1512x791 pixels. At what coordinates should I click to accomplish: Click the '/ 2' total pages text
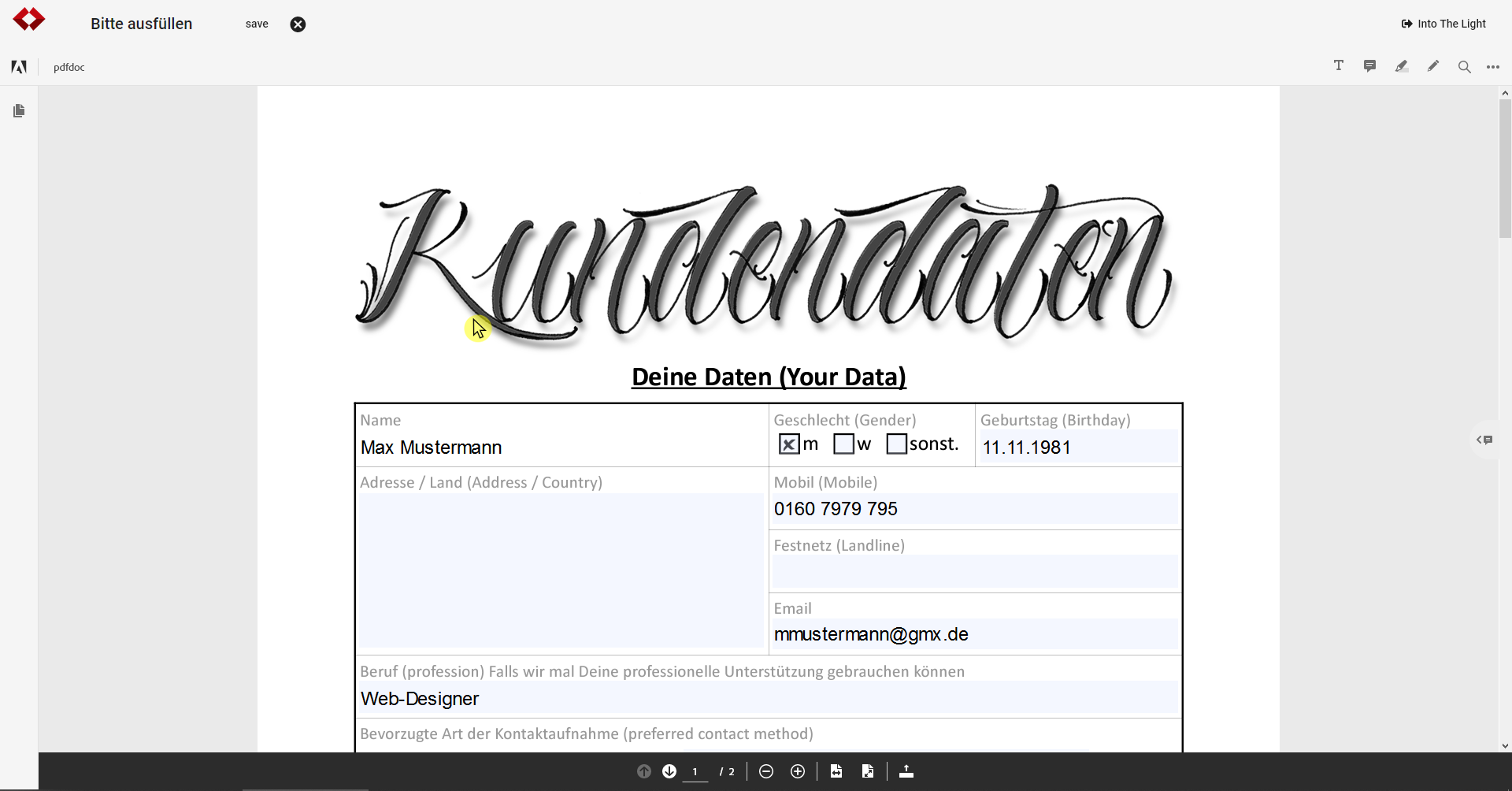pos(728,772)
